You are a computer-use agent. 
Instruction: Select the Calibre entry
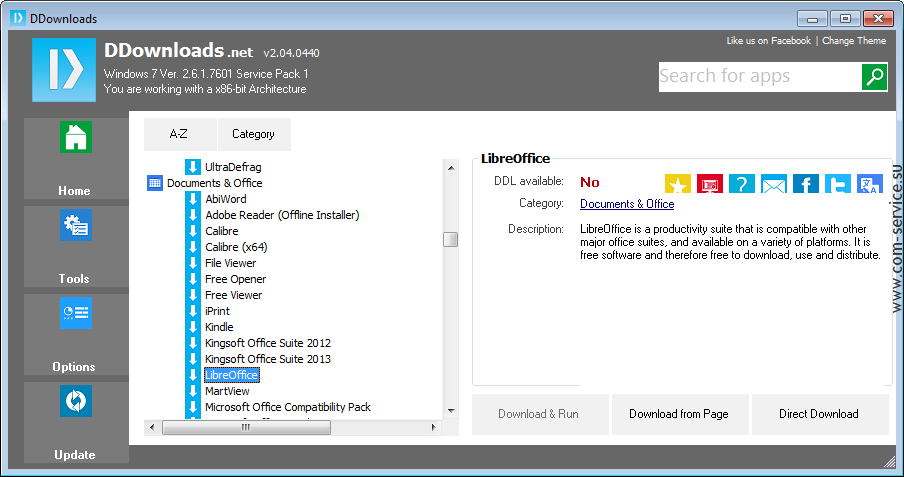[x=221, y=231]
